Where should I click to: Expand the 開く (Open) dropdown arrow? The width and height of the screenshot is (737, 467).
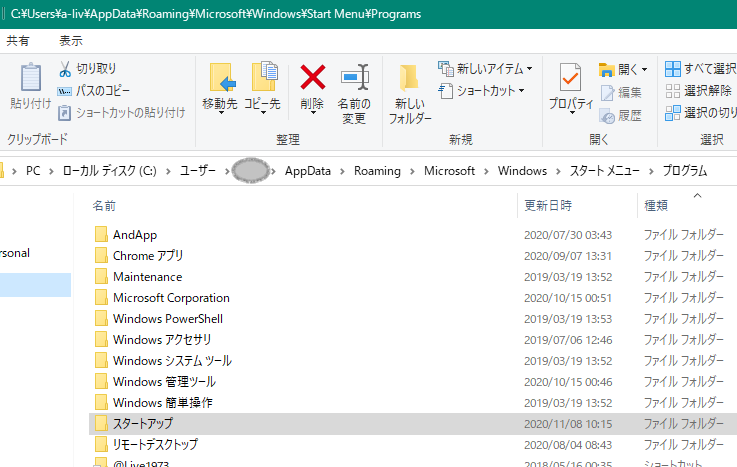[x=644, y=69]
